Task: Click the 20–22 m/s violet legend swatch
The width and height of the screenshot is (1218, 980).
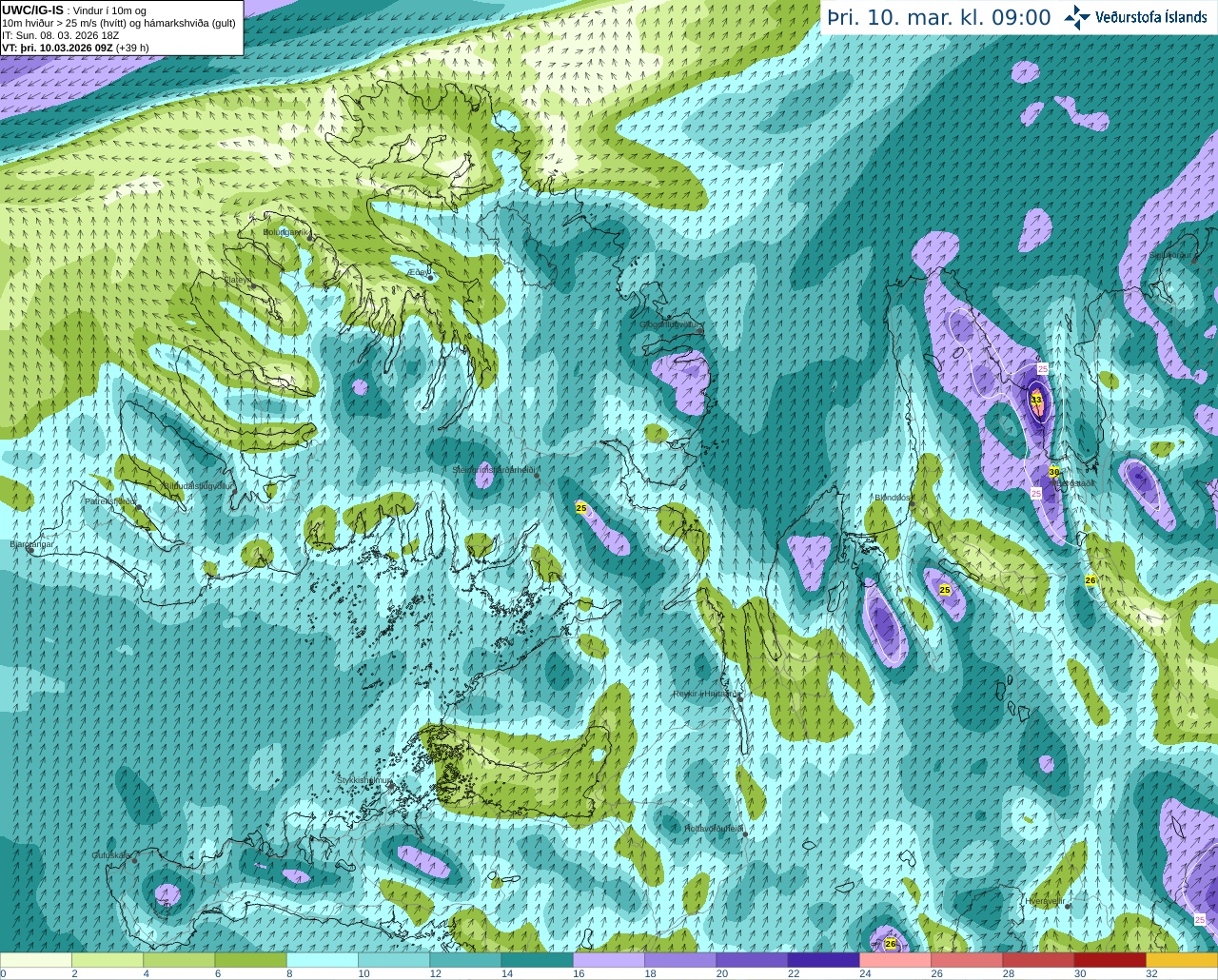Action: [752, 960]
